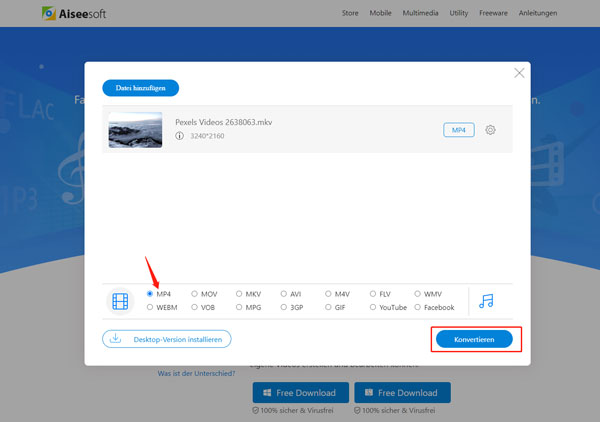Select the GIF format option
This screenshot has width=600, height=422.
(329, 308)
